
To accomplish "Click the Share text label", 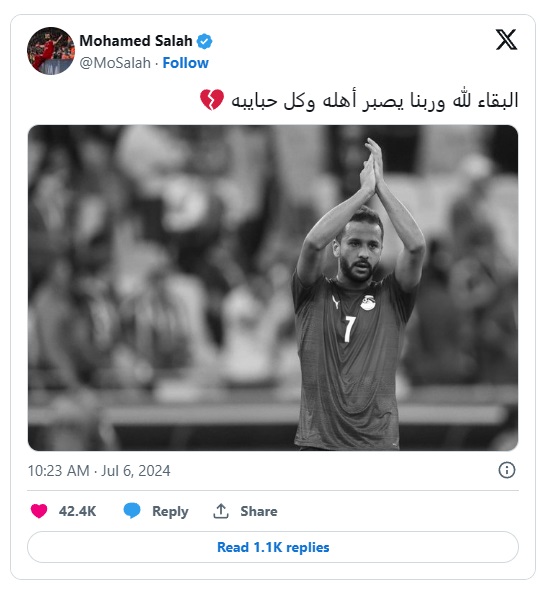I will (x=259, y=511).
